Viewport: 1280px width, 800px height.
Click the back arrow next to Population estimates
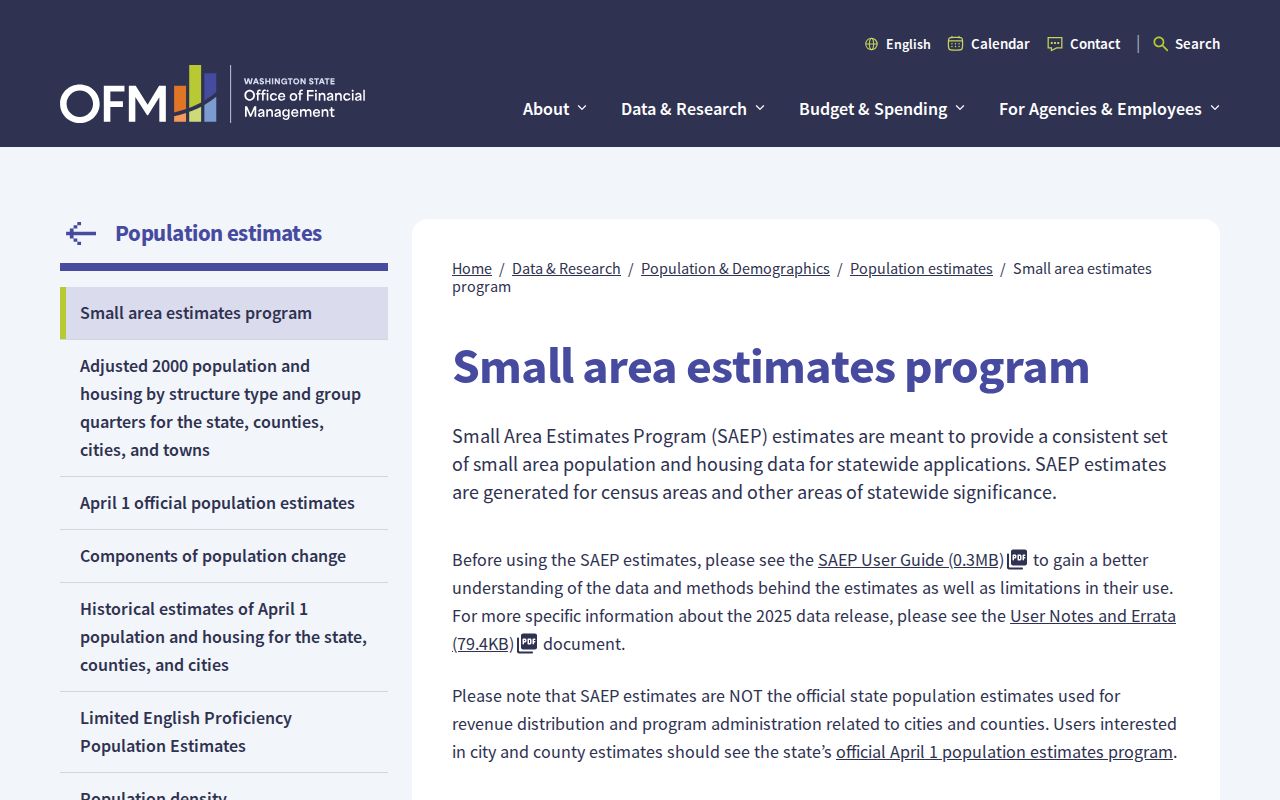click(x=81, y=234)
